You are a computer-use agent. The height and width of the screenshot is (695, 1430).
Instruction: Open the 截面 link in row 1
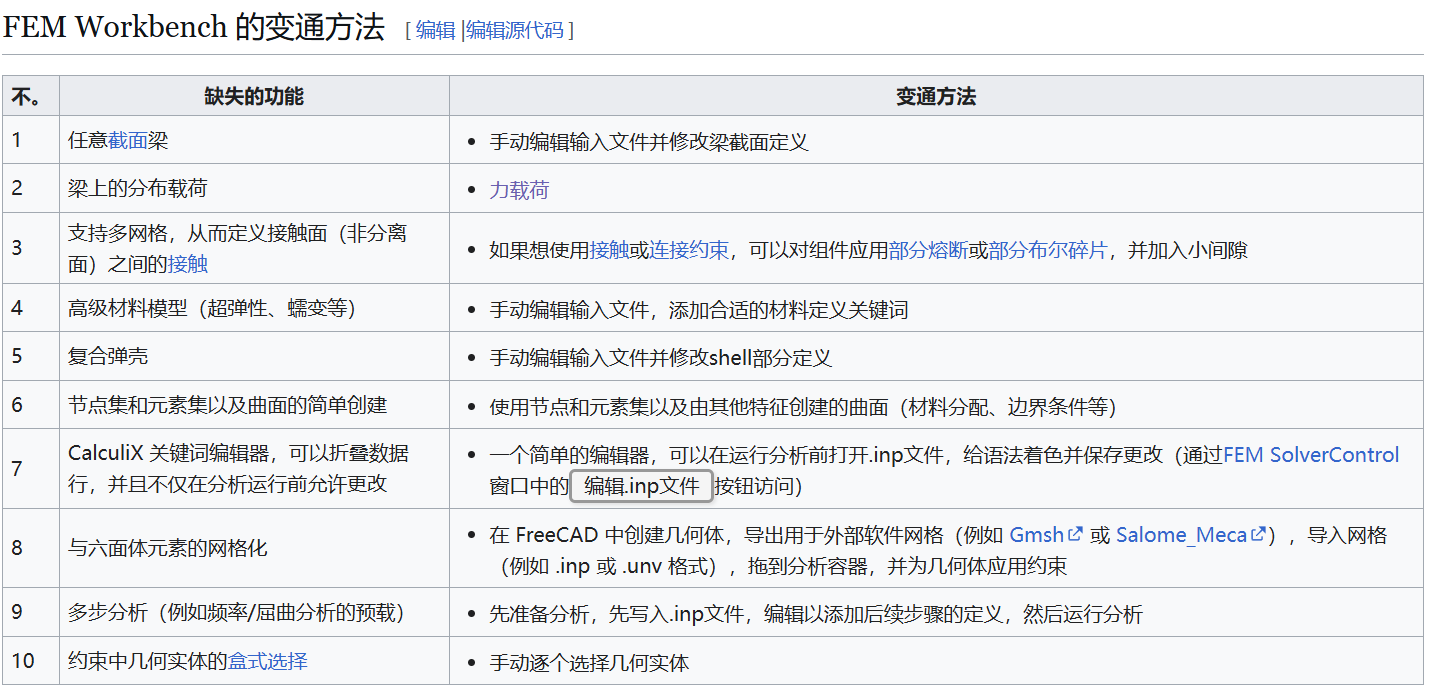(x=128, y=141)
